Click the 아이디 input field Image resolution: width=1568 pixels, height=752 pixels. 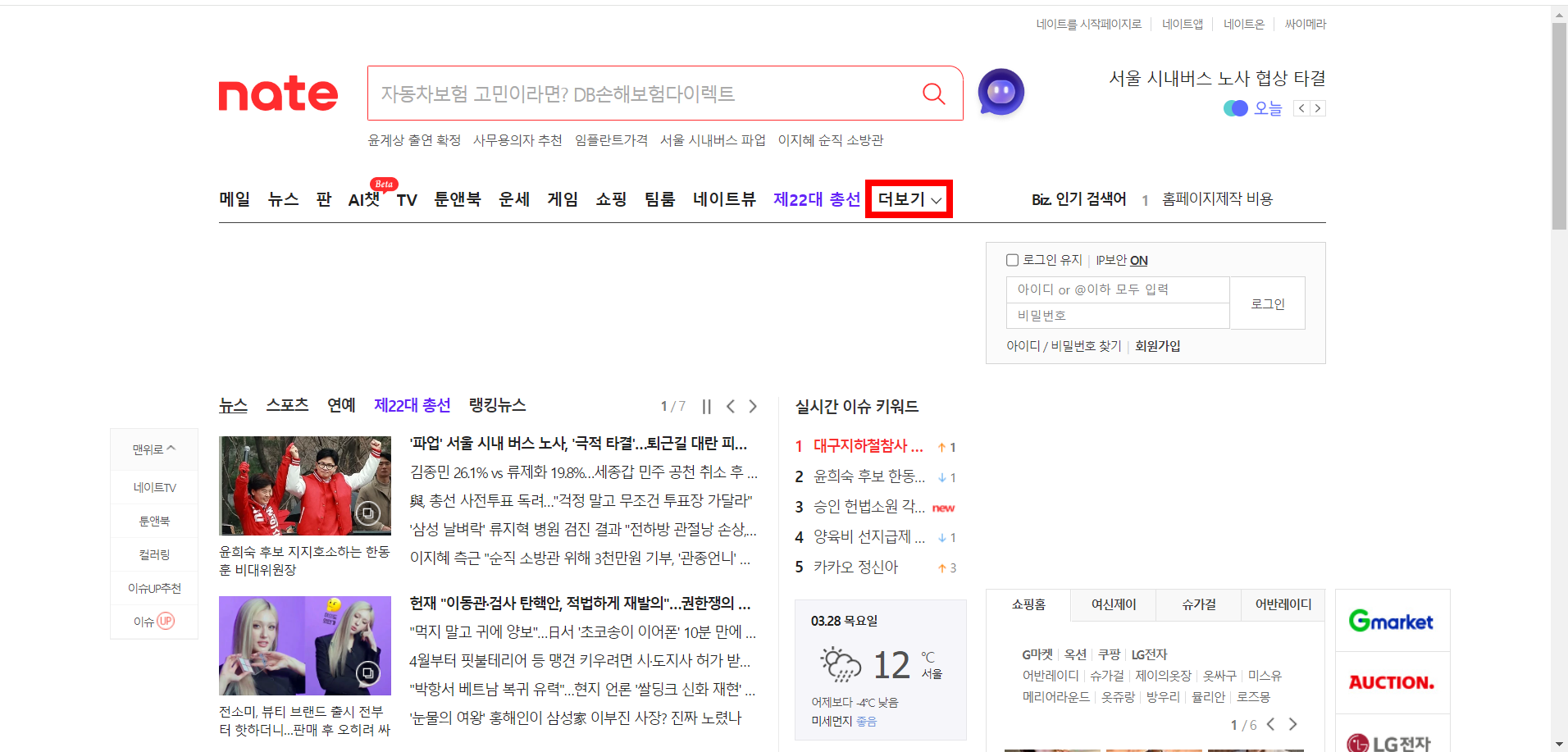point(1118,289)
